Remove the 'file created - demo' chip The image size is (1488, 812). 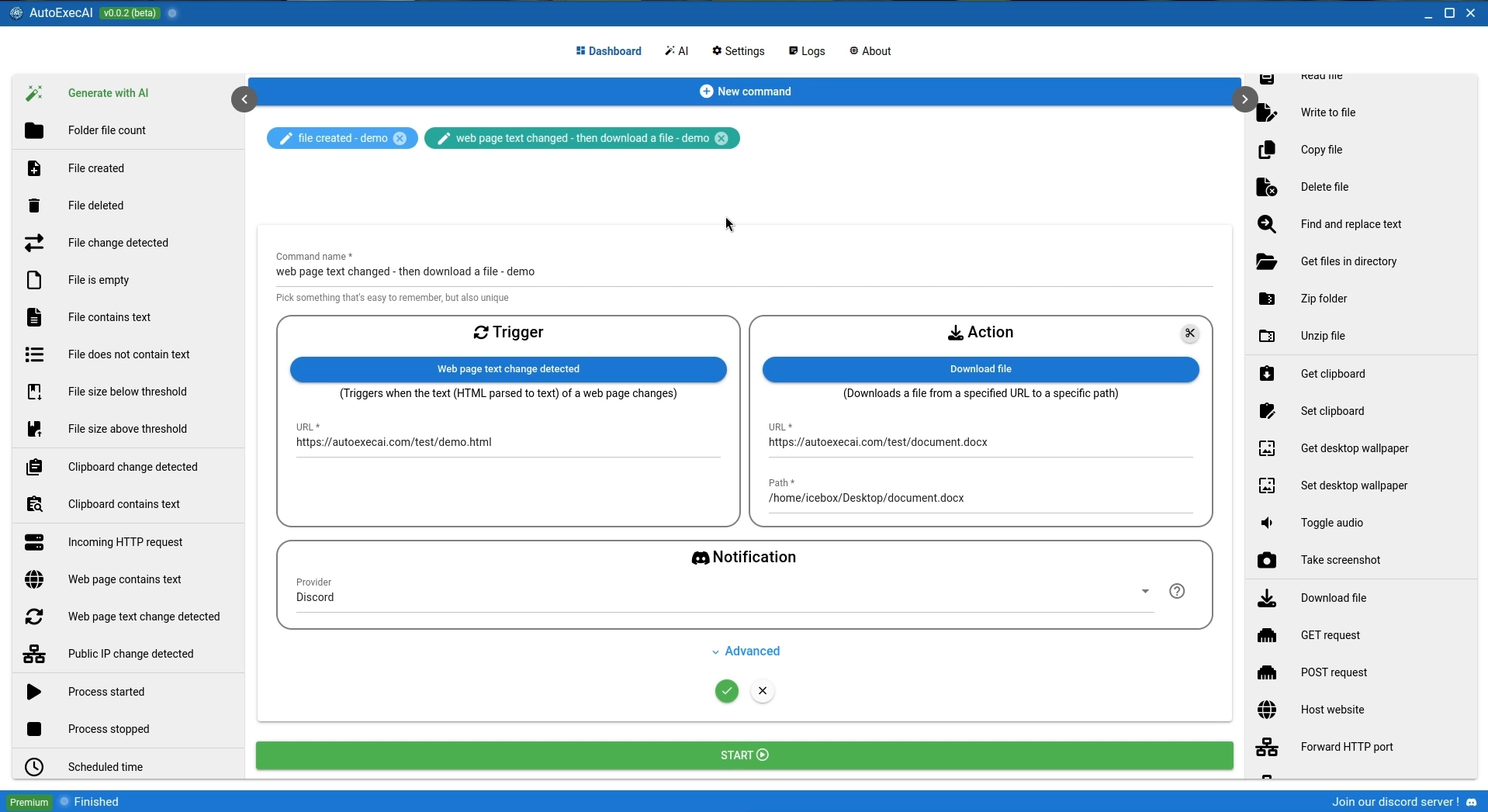tap(400, 138)
